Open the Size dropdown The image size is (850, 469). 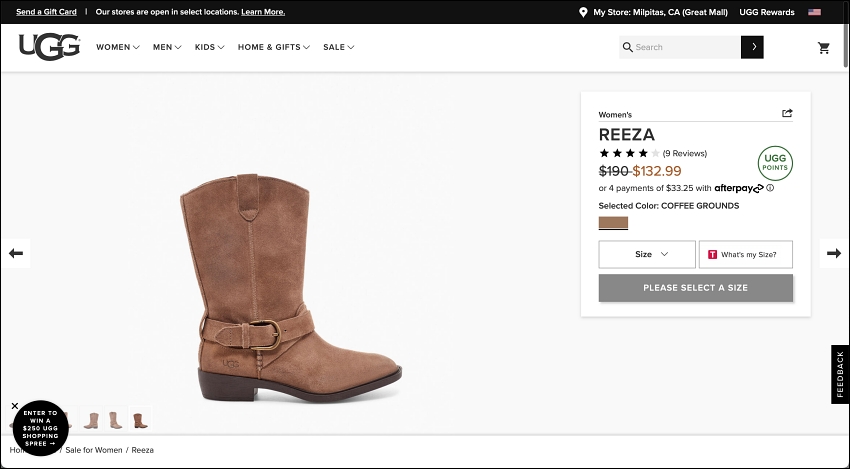(x=647, y=254)
